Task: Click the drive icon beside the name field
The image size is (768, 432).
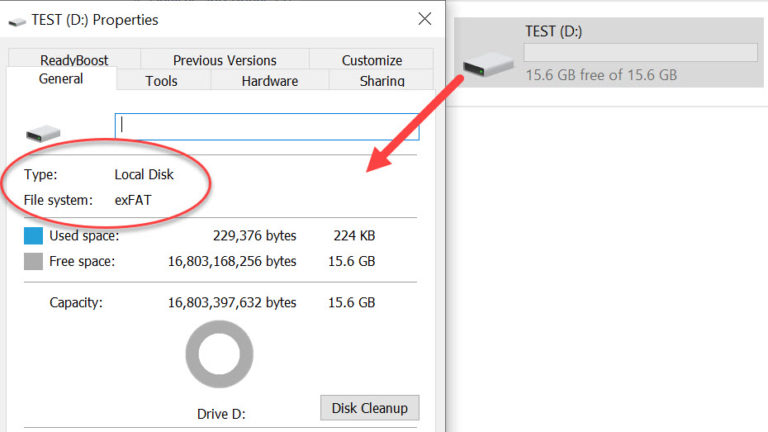Action: pos(42,131)
